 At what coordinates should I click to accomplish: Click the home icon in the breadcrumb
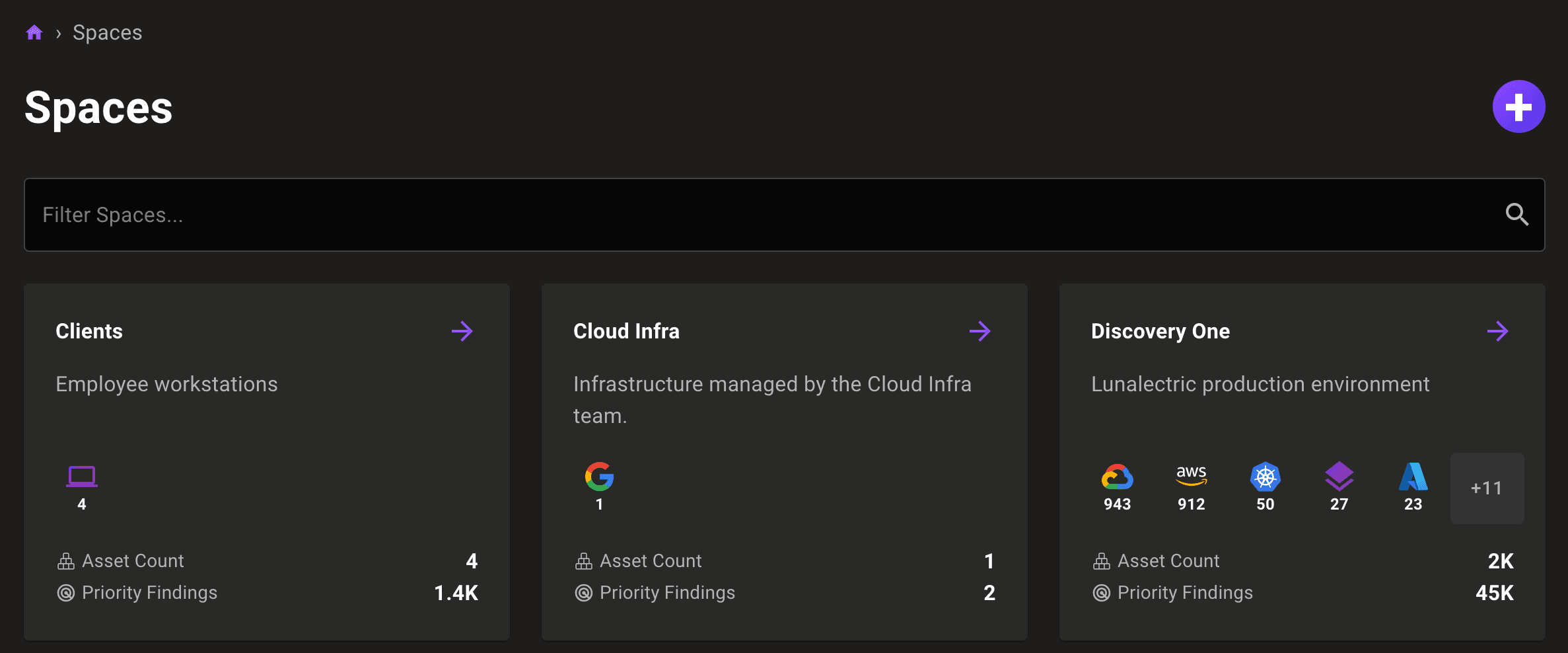pyautogui.click(x=34, y=31)
